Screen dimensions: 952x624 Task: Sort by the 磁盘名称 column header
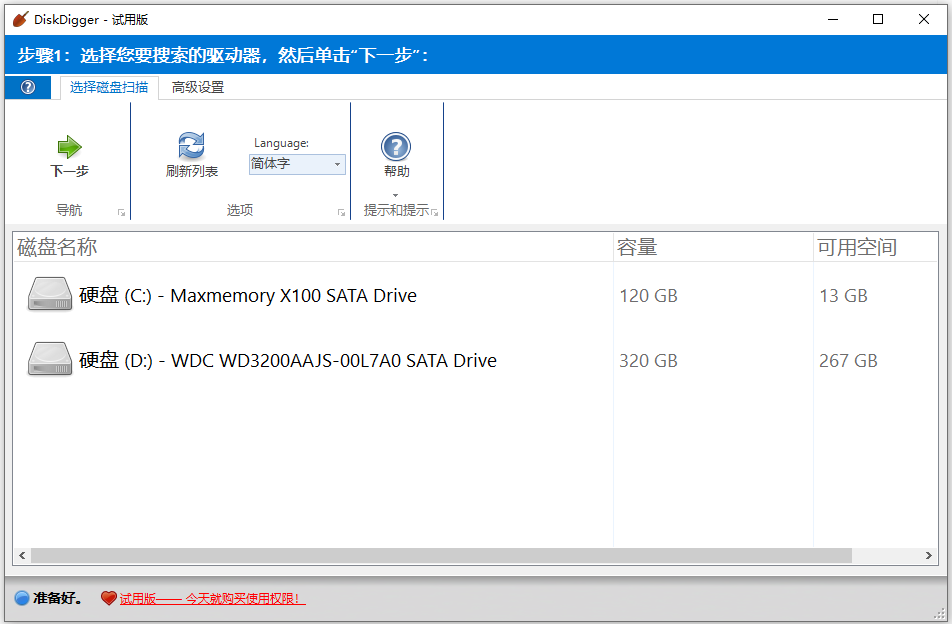pyautogui.click(x=313, y=247)
